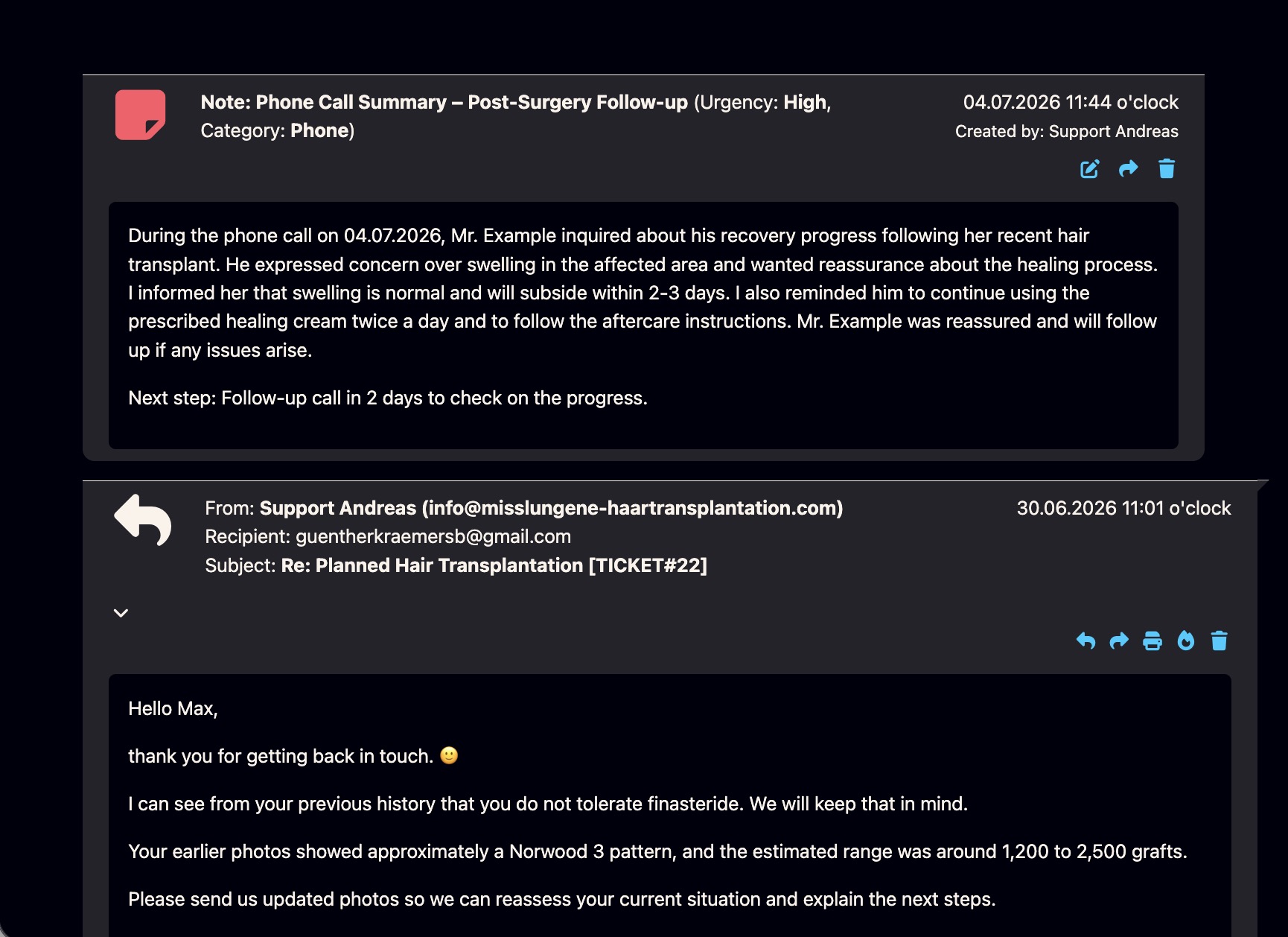Click the smiley emoji in the email
1288x937 pixels.
449,755
